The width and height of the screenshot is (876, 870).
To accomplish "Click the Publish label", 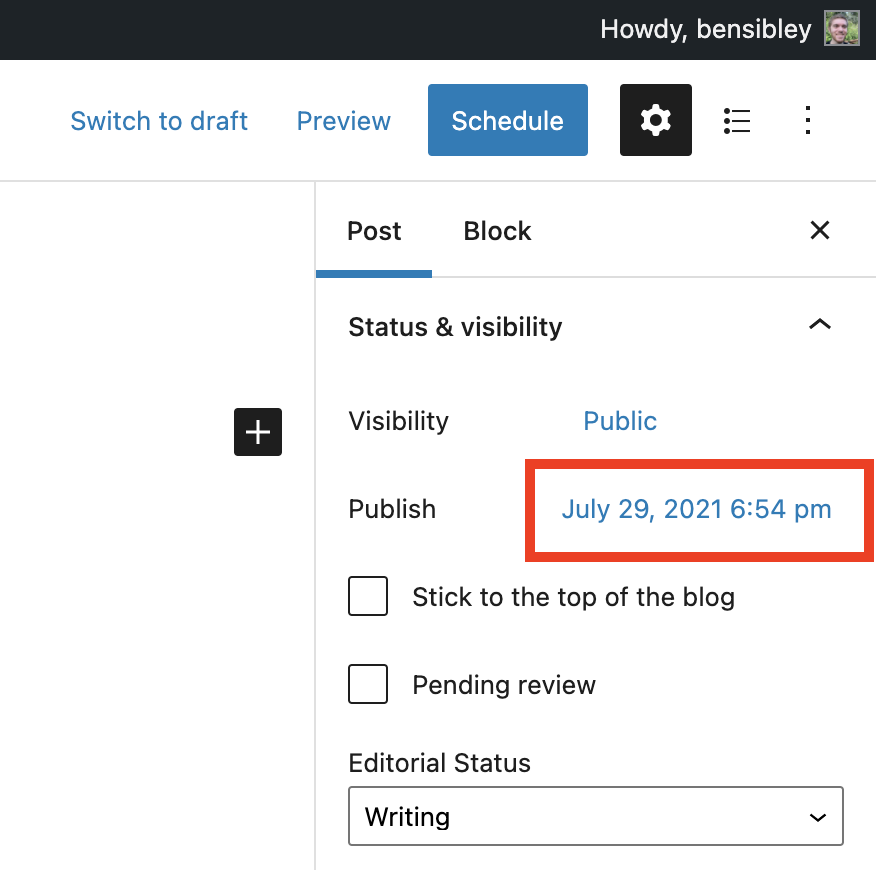I will tap(392, 509).
